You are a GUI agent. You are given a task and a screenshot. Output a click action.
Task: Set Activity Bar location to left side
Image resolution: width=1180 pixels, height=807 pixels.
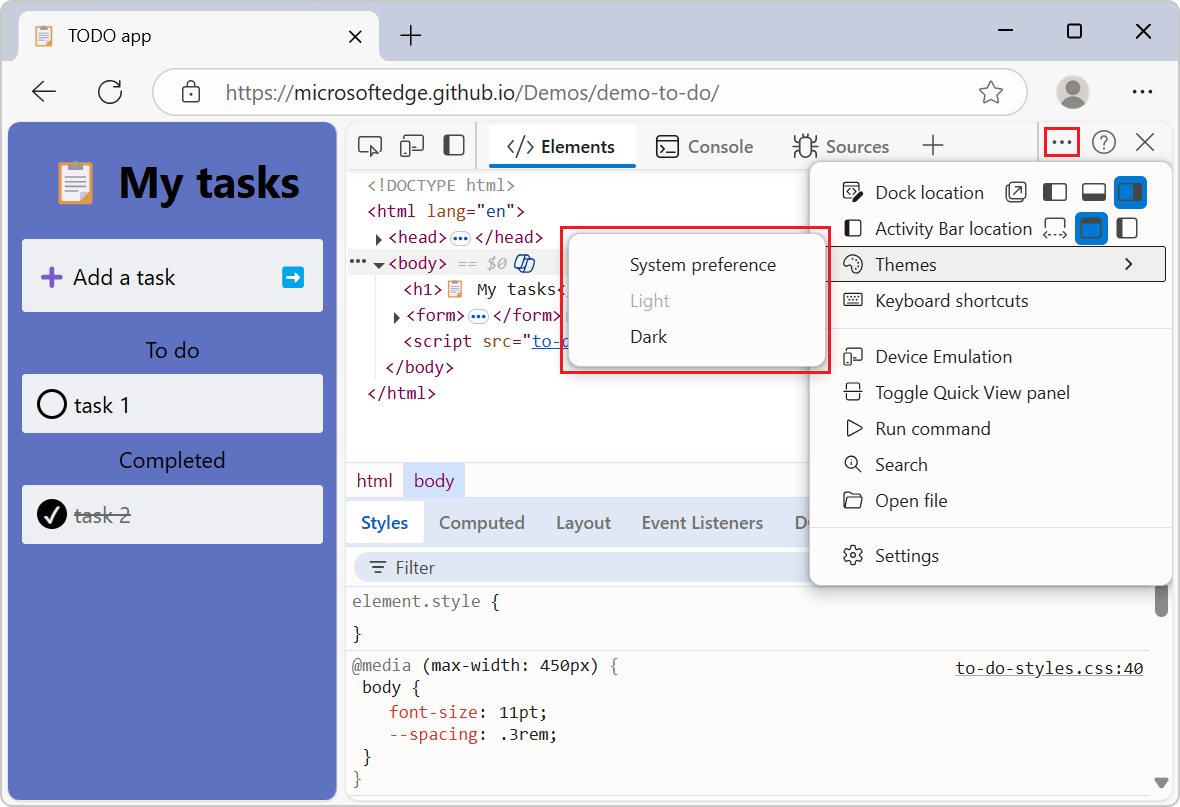1127,228
